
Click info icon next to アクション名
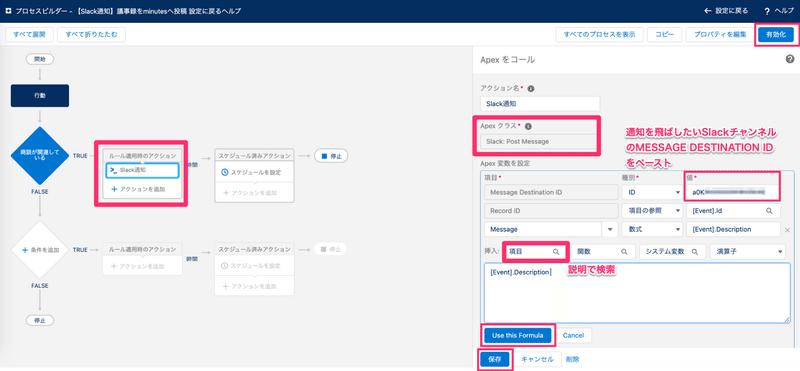pos(531,89)
